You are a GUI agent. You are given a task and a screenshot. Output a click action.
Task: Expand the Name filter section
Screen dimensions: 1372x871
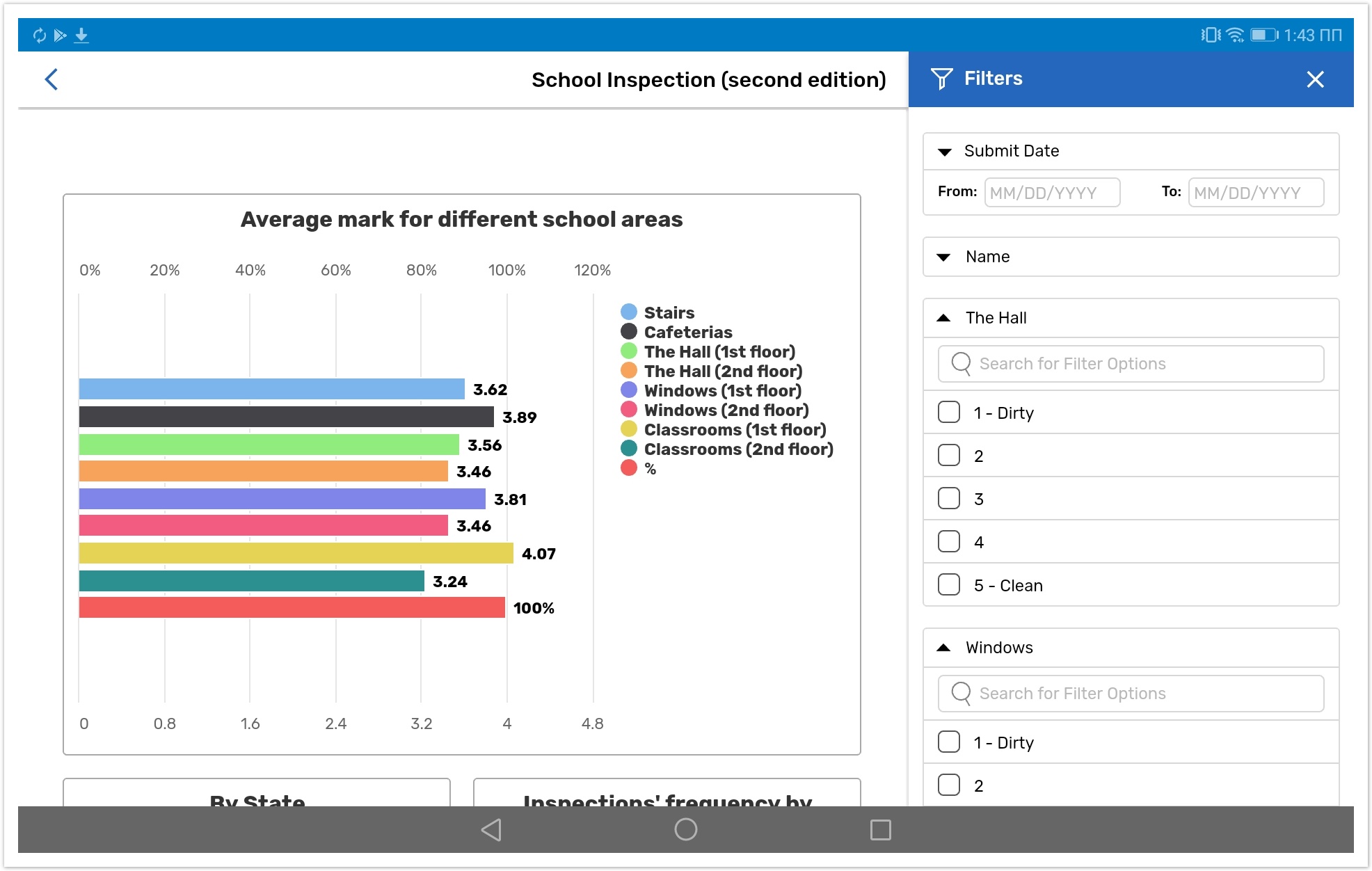click(x=944, y=257)
